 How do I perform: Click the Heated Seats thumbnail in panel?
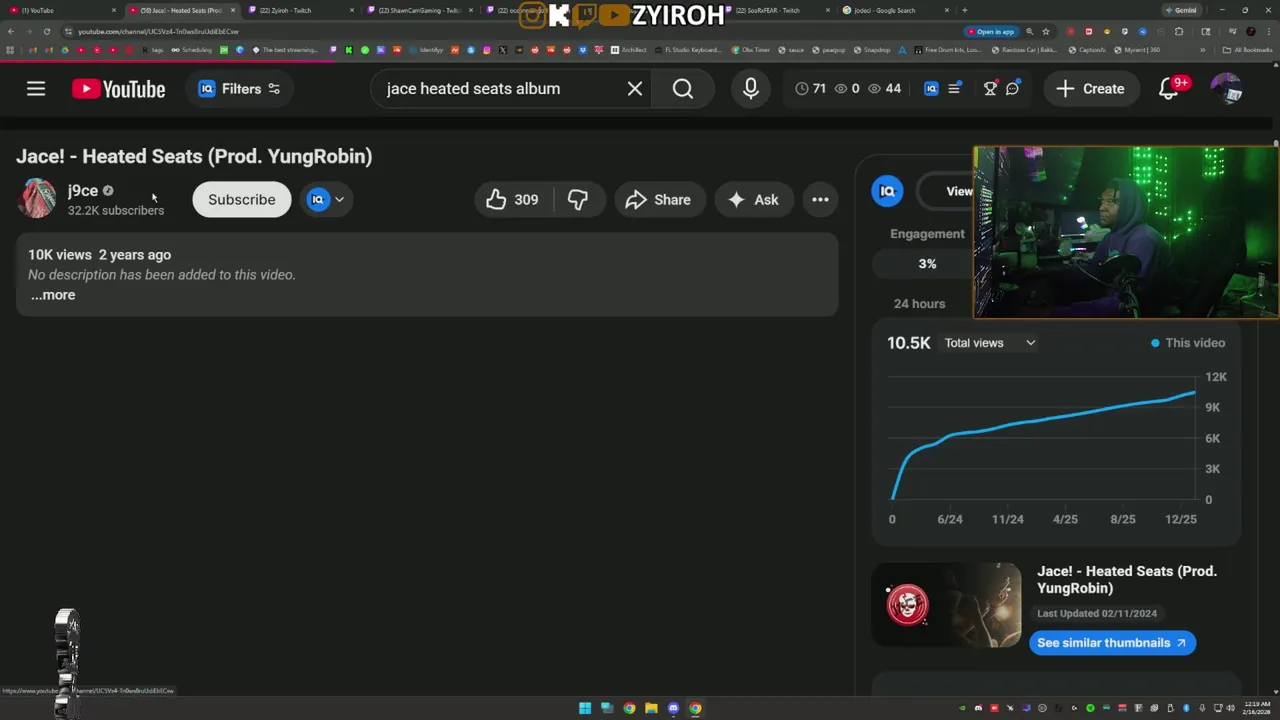[946, 605]
